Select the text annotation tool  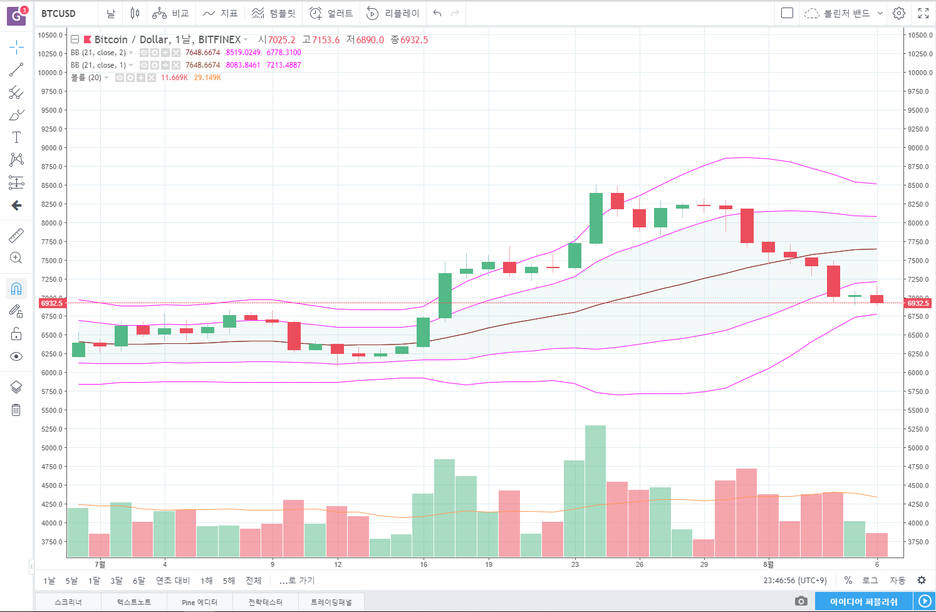[x=16, y=137]
